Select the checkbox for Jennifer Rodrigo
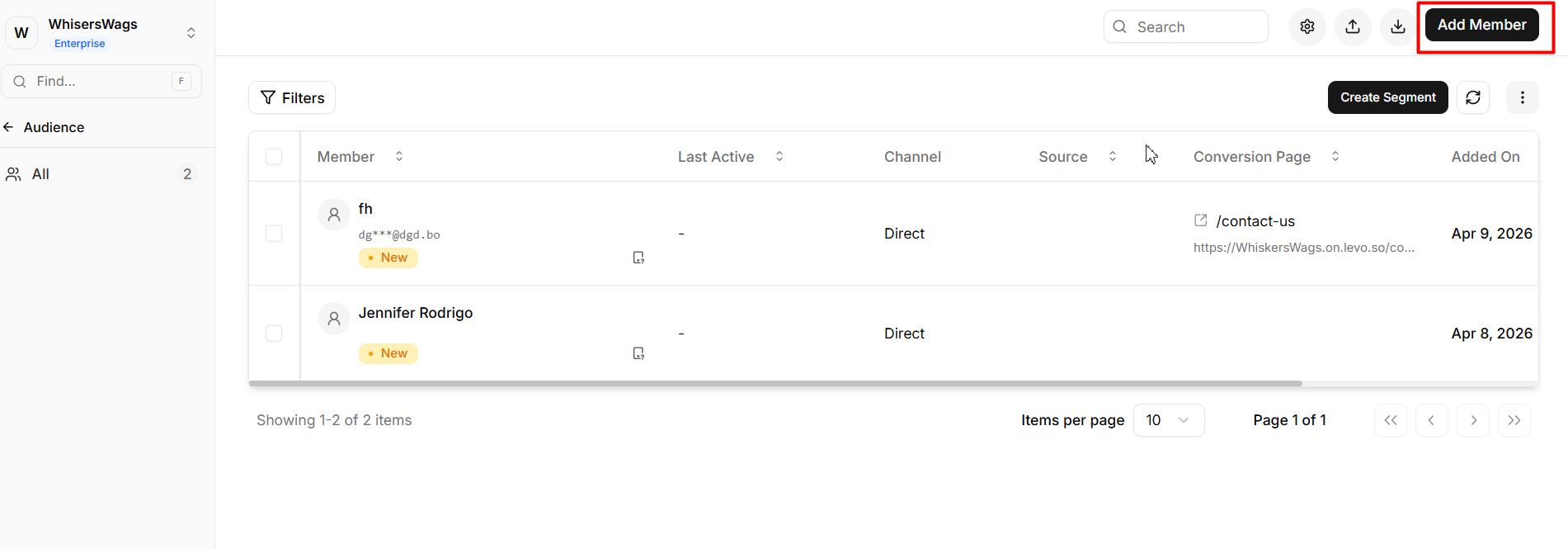Viewport: 1568px width, 549px height. pyautogui.click(x=274, y=334)
